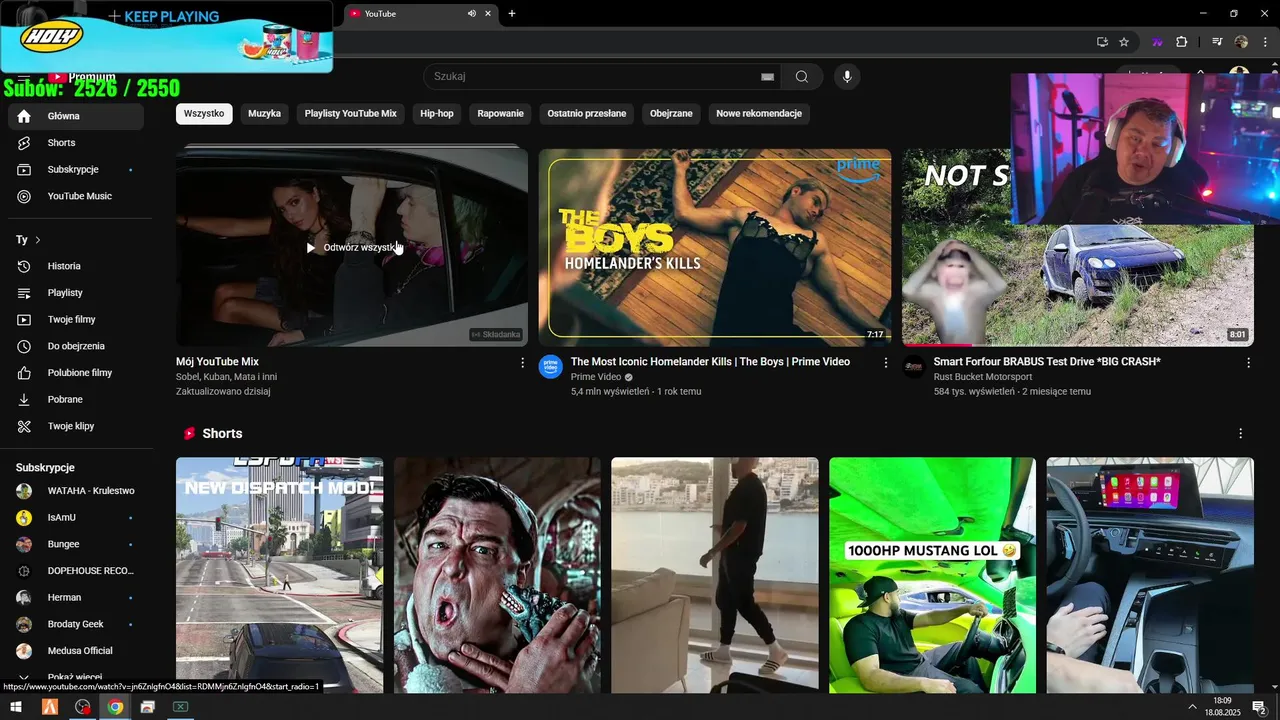Expand the Ty section chevron
Viewport: 1280px width, 720px height.
(38, 240)
